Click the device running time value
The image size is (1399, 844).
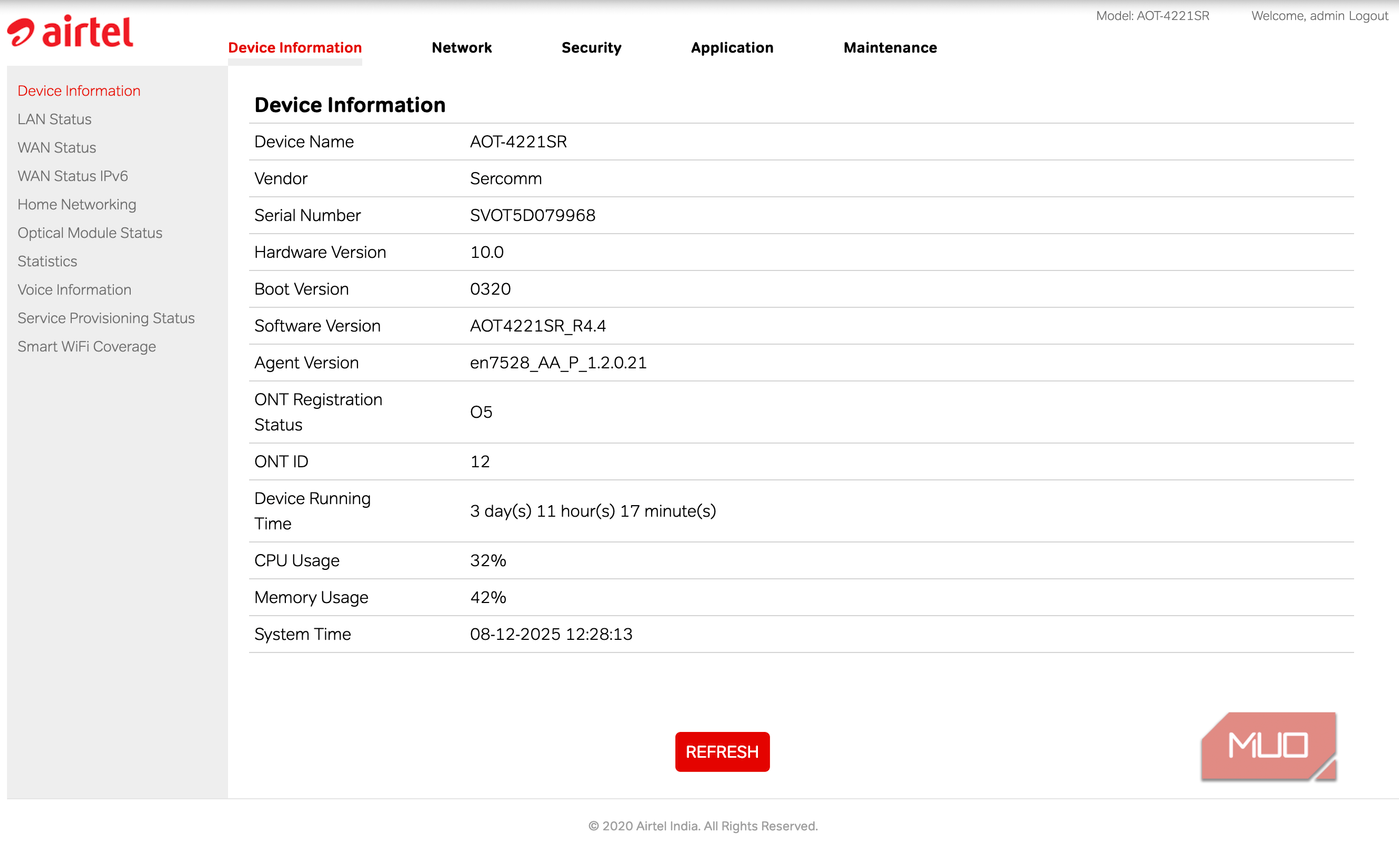point(593,511)
